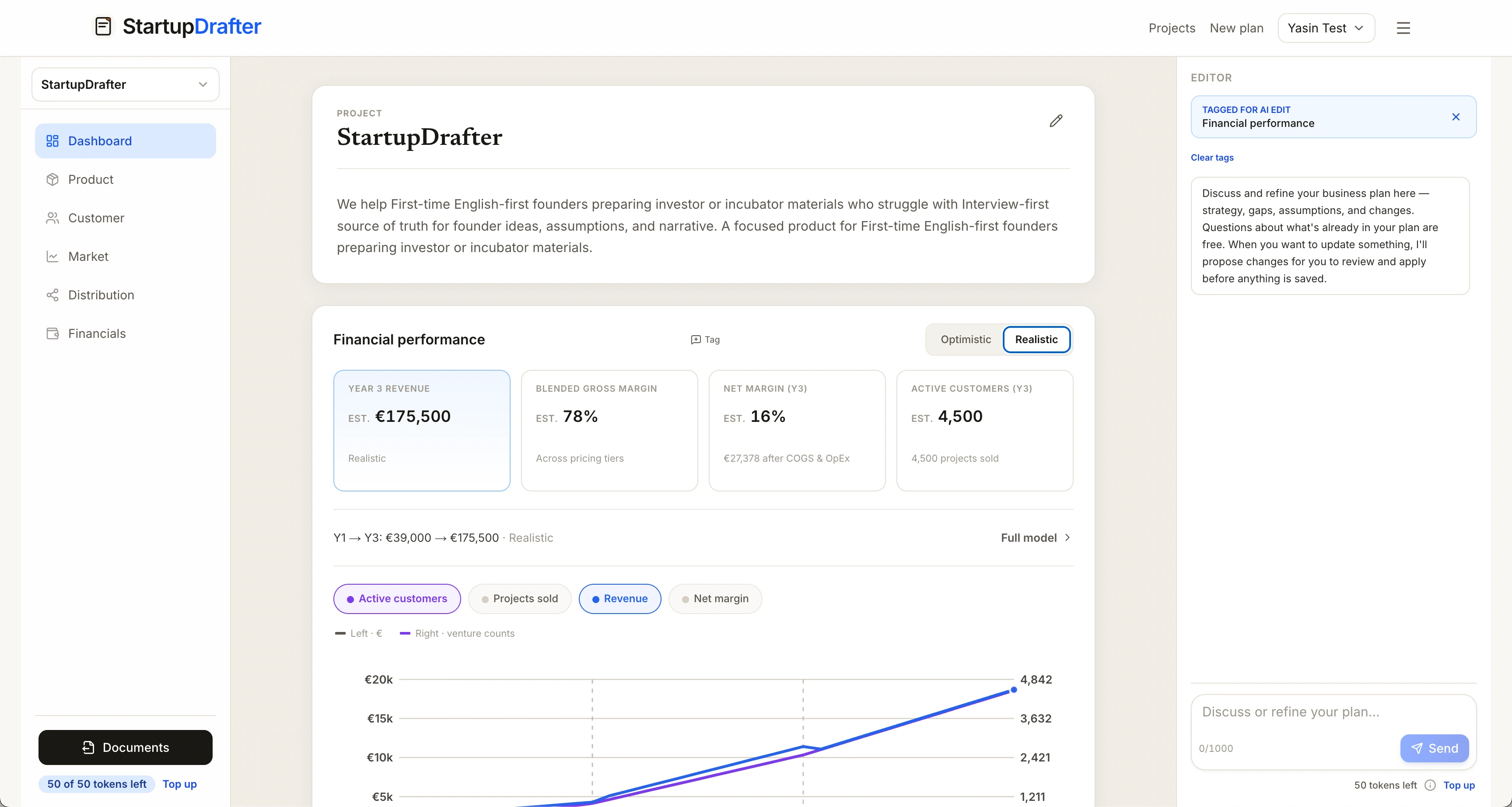This screenshot has height=807, width=1512.
Task: Click the Financial performance section heading
Action: (x=409, y=340)
